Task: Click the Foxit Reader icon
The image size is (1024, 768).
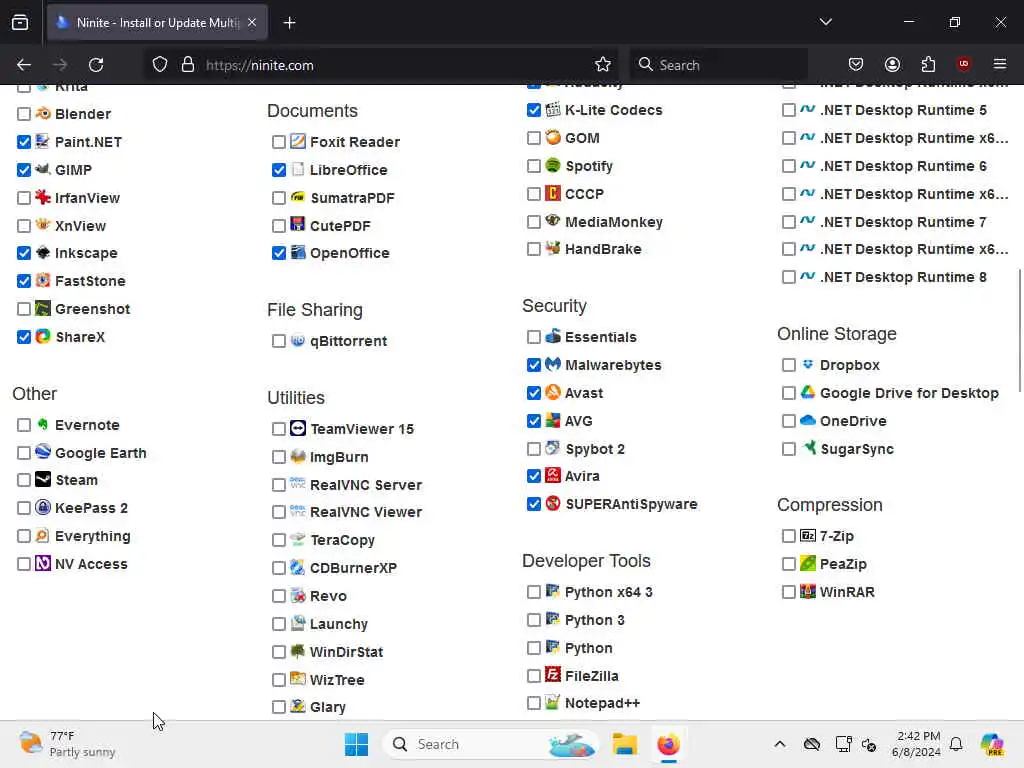Action: 298,141
